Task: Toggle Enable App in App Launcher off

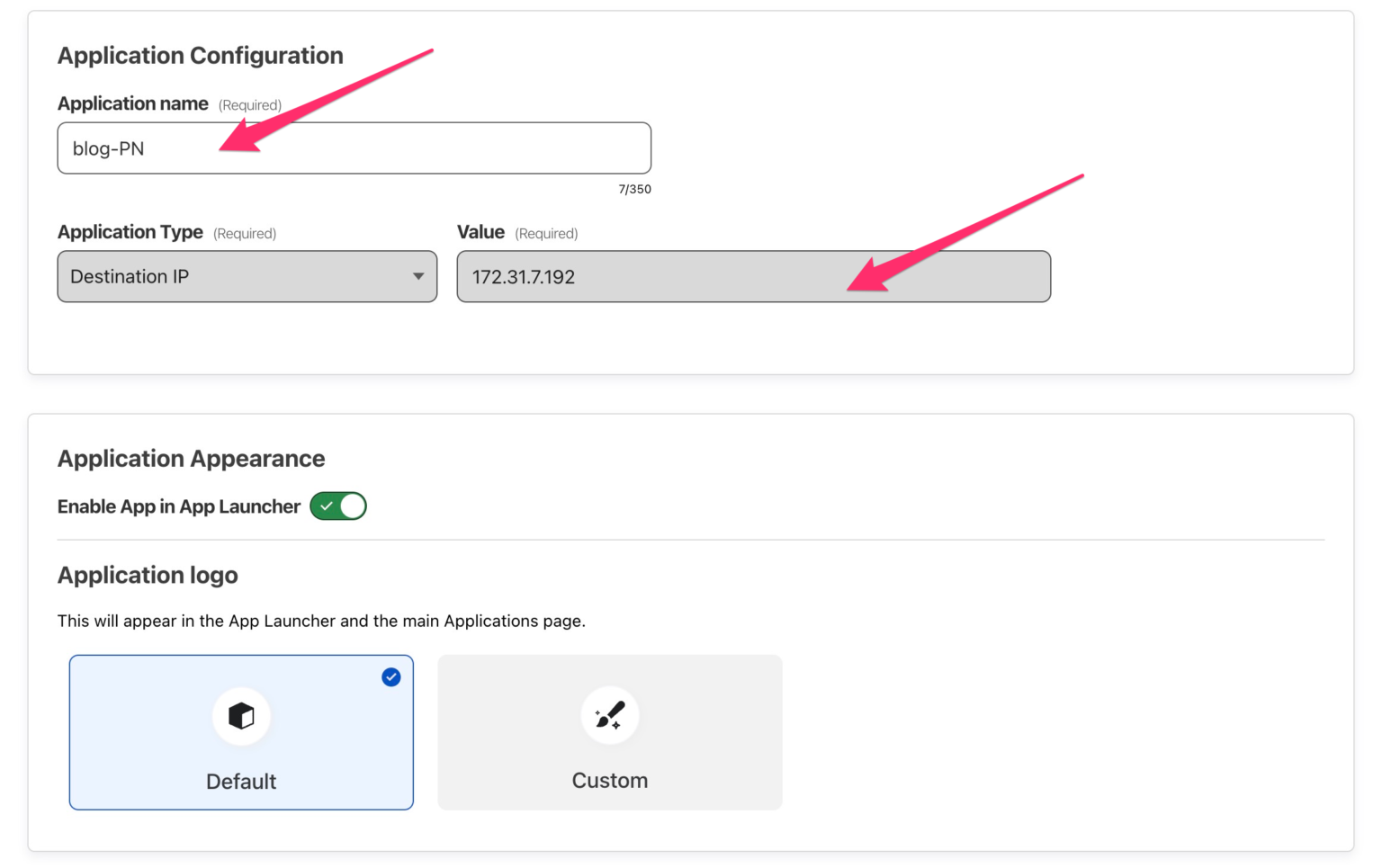Action: click(337, 506)
